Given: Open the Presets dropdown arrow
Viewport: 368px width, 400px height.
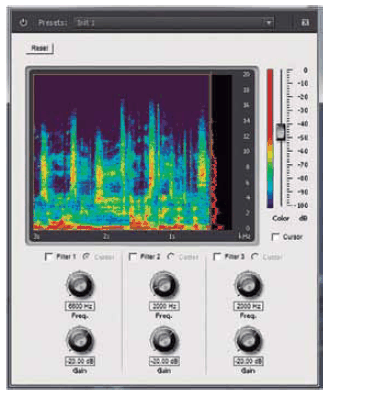Looking at the screenshot, I should [268, 23].
